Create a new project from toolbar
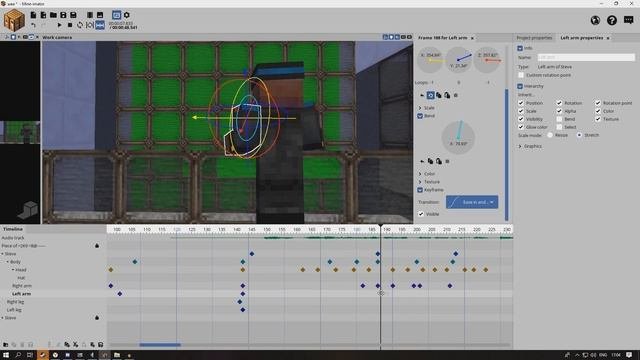Image resolution: width=640 pixels, height=360 pixels. (33, 15)
